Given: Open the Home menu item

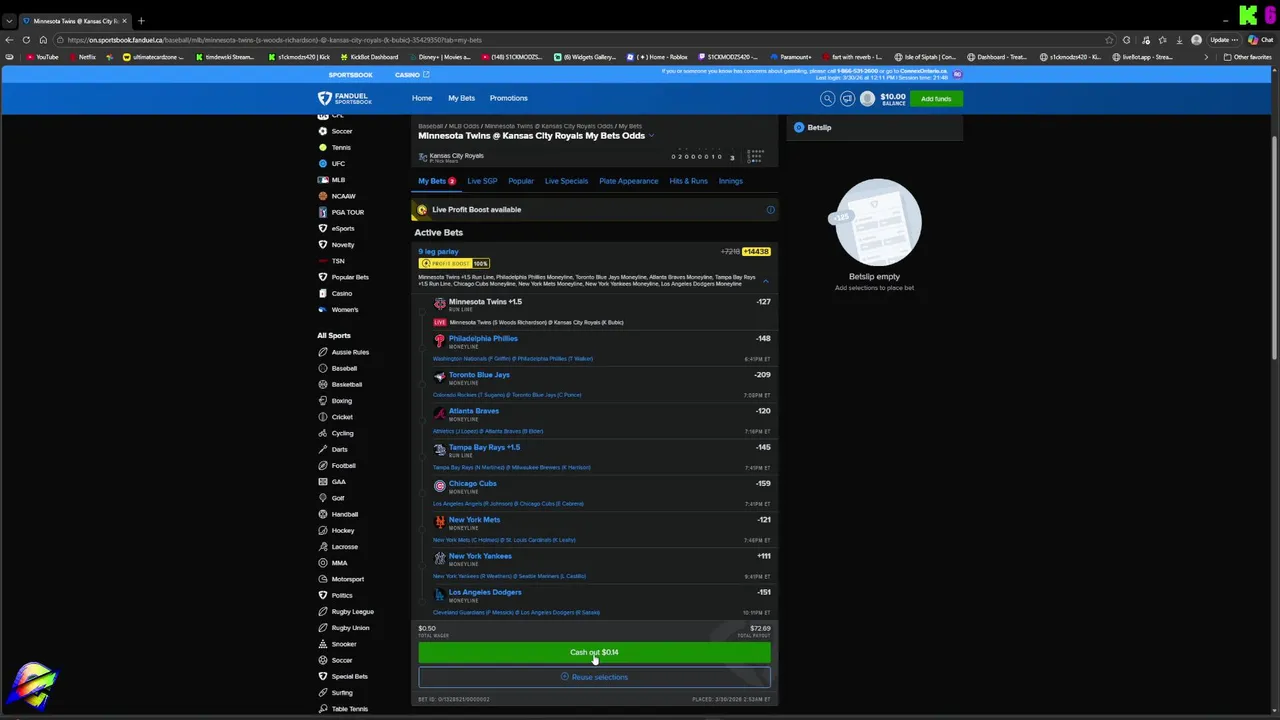Looking at the screenshot, I should click(x=422, y=98).
